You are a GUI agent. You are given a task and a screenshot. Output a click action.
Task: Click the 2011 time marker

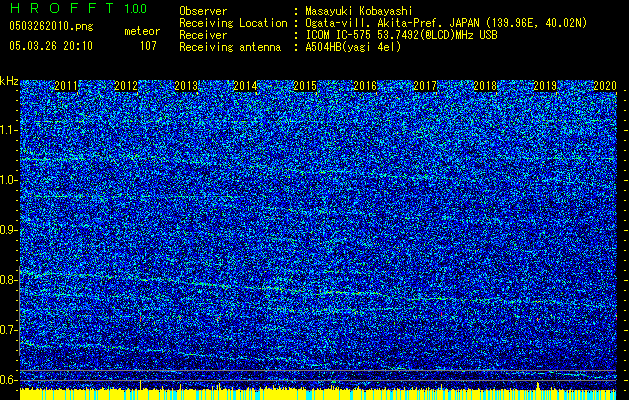click(66, 86)
